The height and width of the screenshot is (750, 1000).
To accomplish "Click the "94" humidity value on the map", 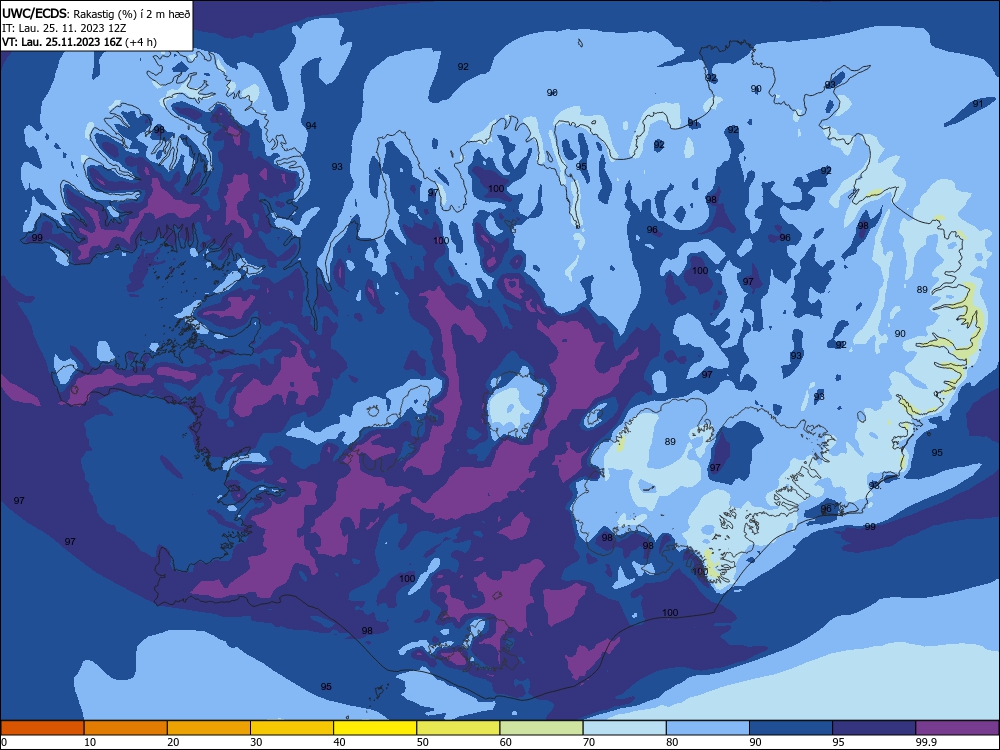I will 311,126.
